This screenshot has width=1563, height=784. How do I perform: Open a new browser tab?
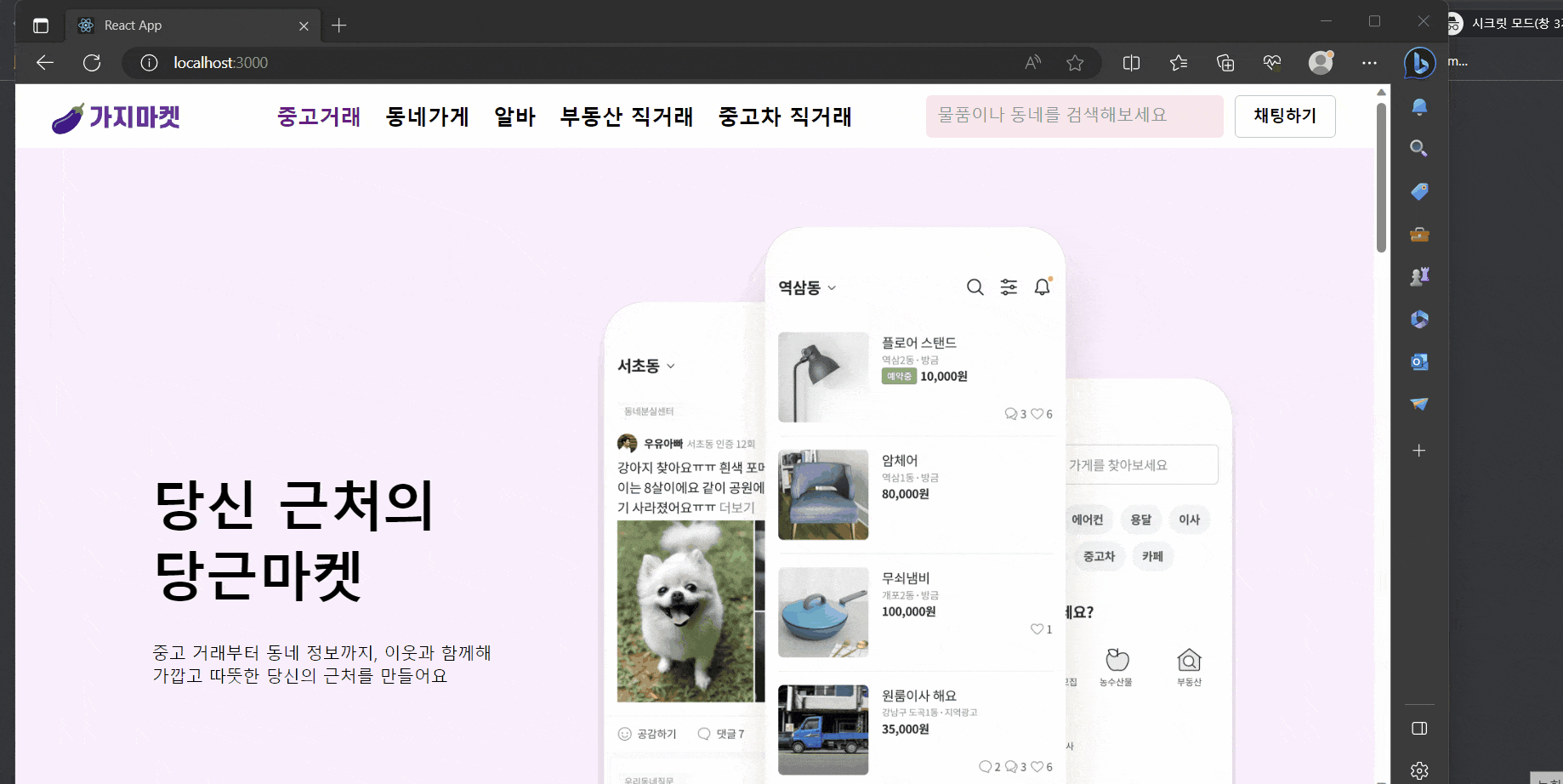pos(338,26)
